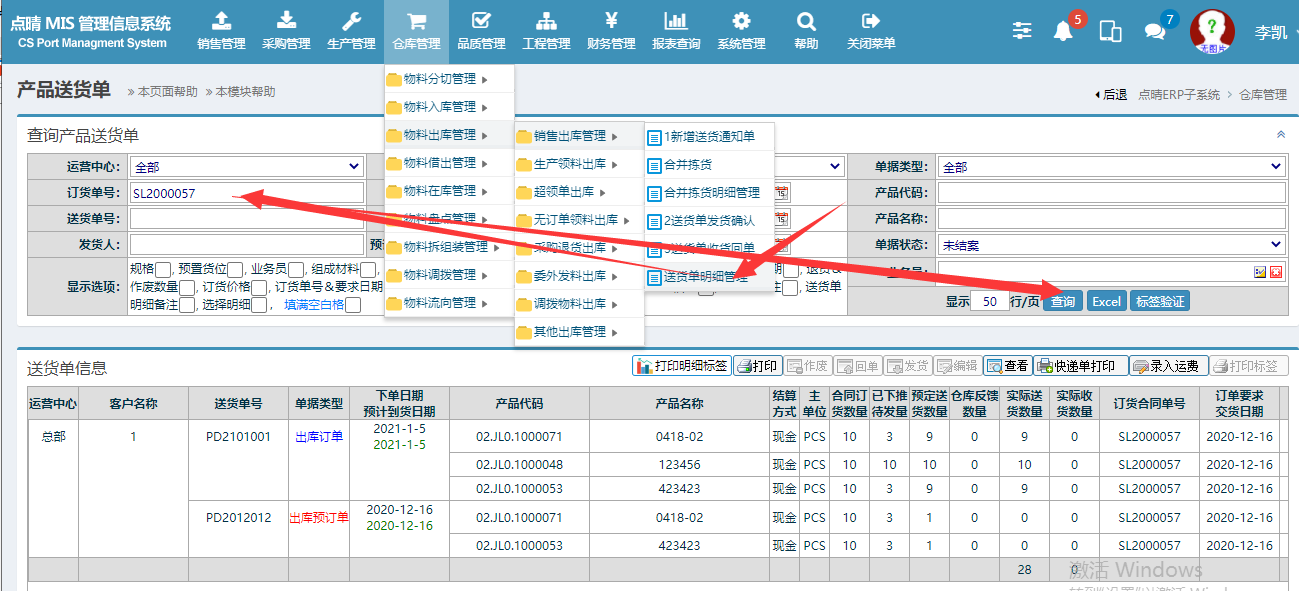Click the user avatar picture
The width and height of the screenshot is (1299, 591).
pos(1211,31)
